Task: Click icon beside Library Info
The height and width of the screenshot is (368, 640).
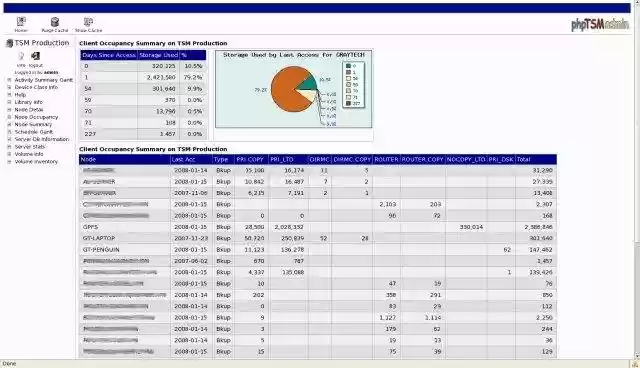Action: pyautogui.click(x=9, y=102)
